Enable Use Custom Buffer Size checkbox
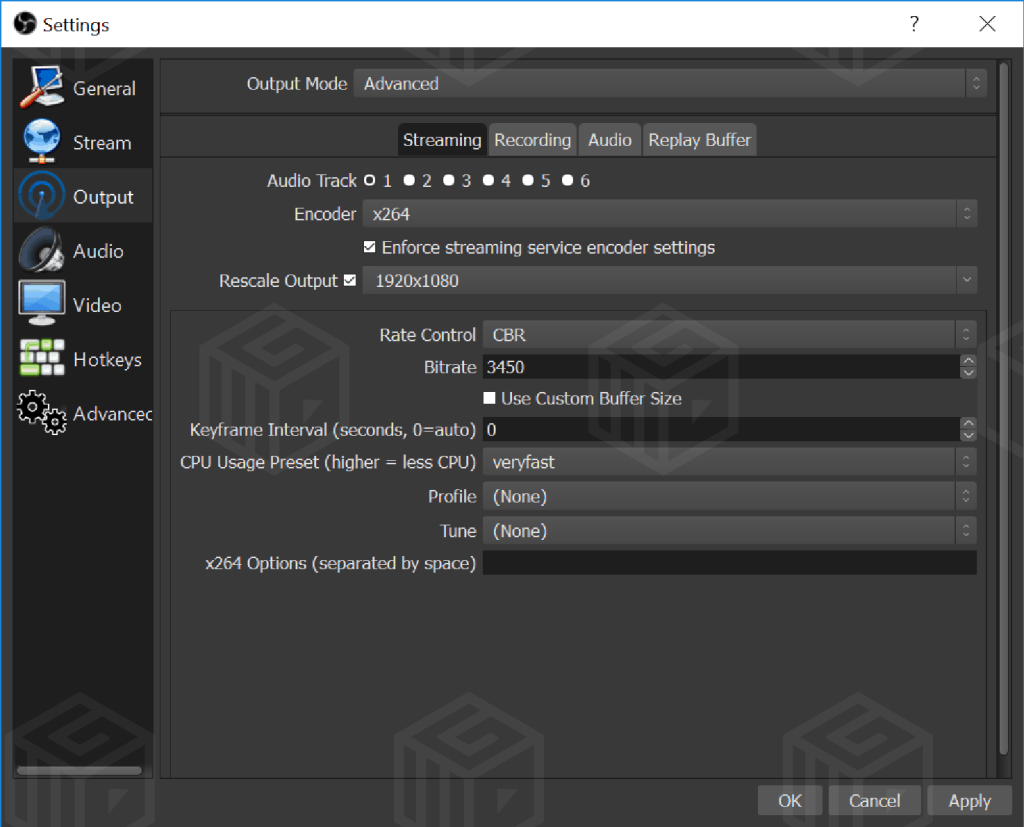 (x=489, y=398)
